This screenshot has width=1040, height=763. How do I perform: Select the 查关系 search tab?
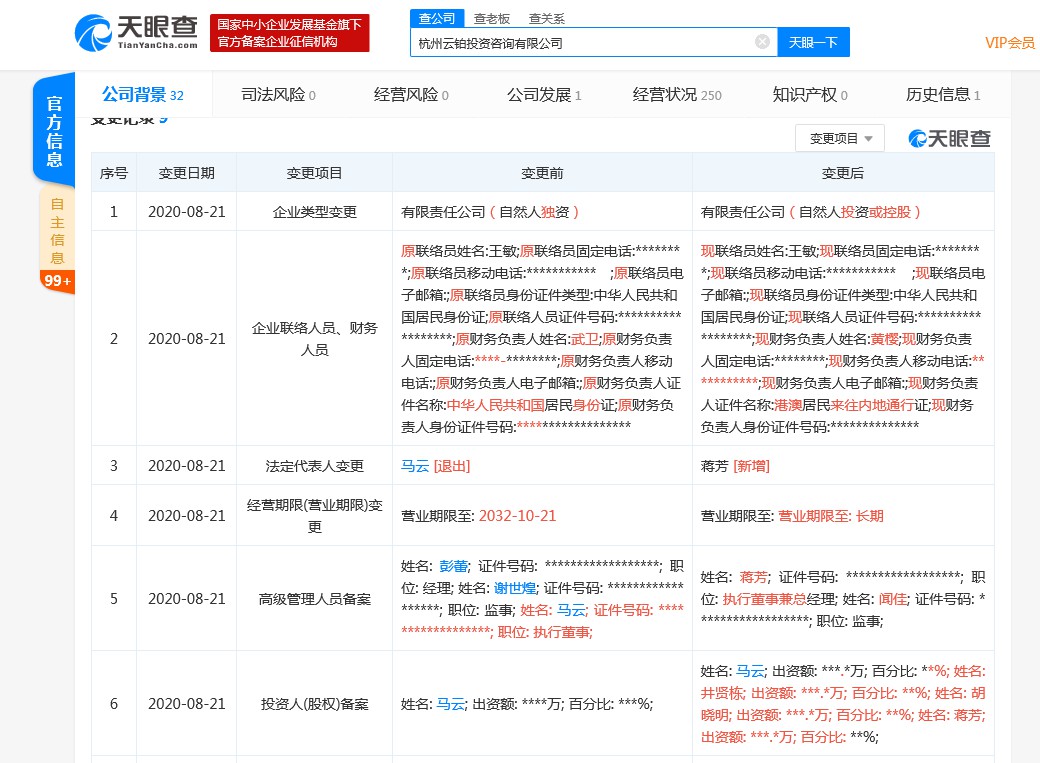(546, 19)
